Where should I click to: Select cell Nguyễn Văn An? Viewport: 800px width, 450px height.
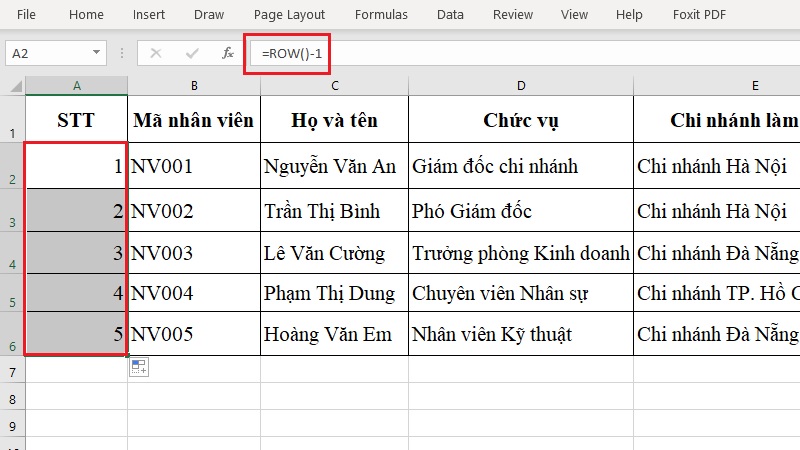(335, 165)
